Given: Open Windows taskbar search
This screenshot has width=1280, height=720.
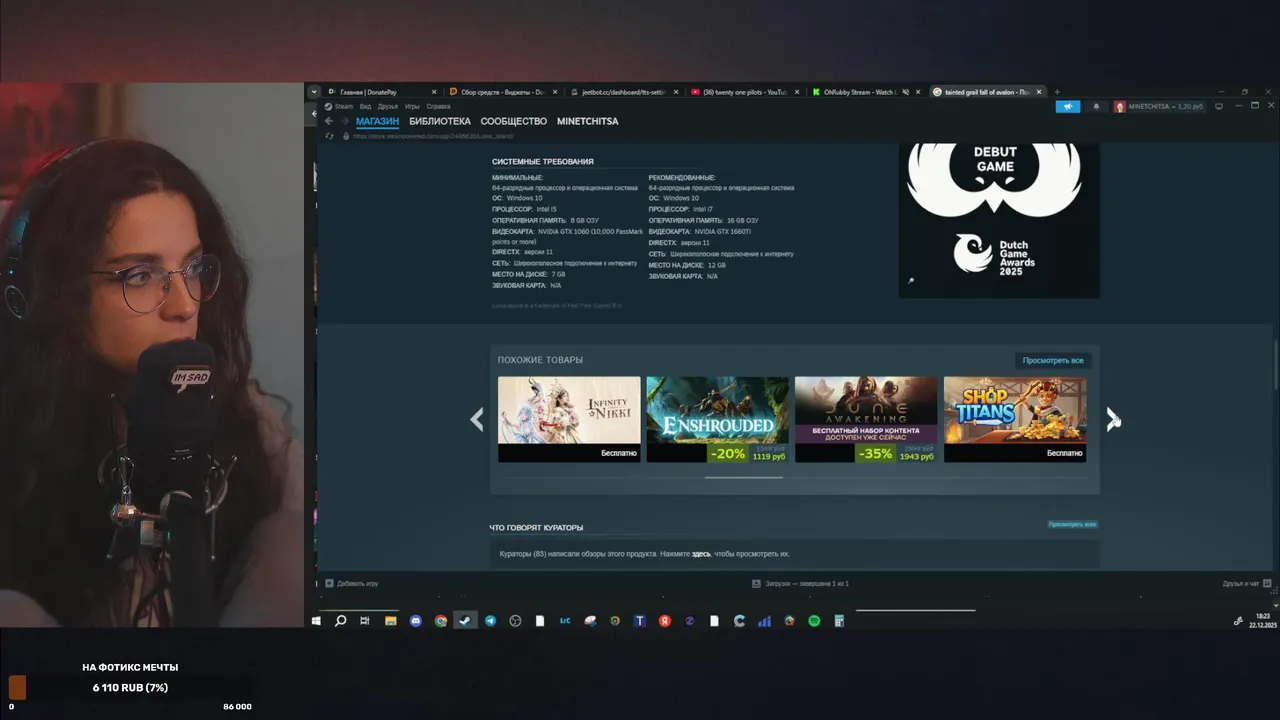Looking at the screenshot, I should point(340,621).
